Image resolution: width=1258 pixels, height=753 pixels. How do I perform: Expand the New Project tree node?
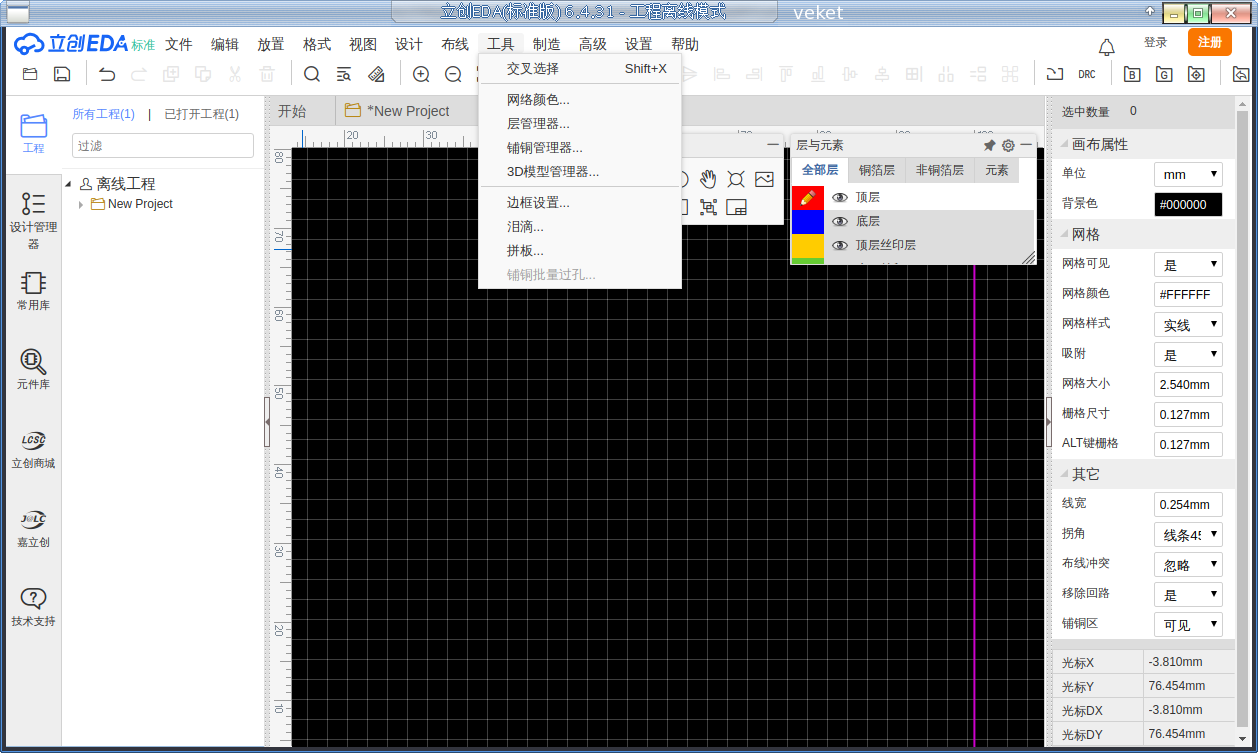[x=81, y=204]
